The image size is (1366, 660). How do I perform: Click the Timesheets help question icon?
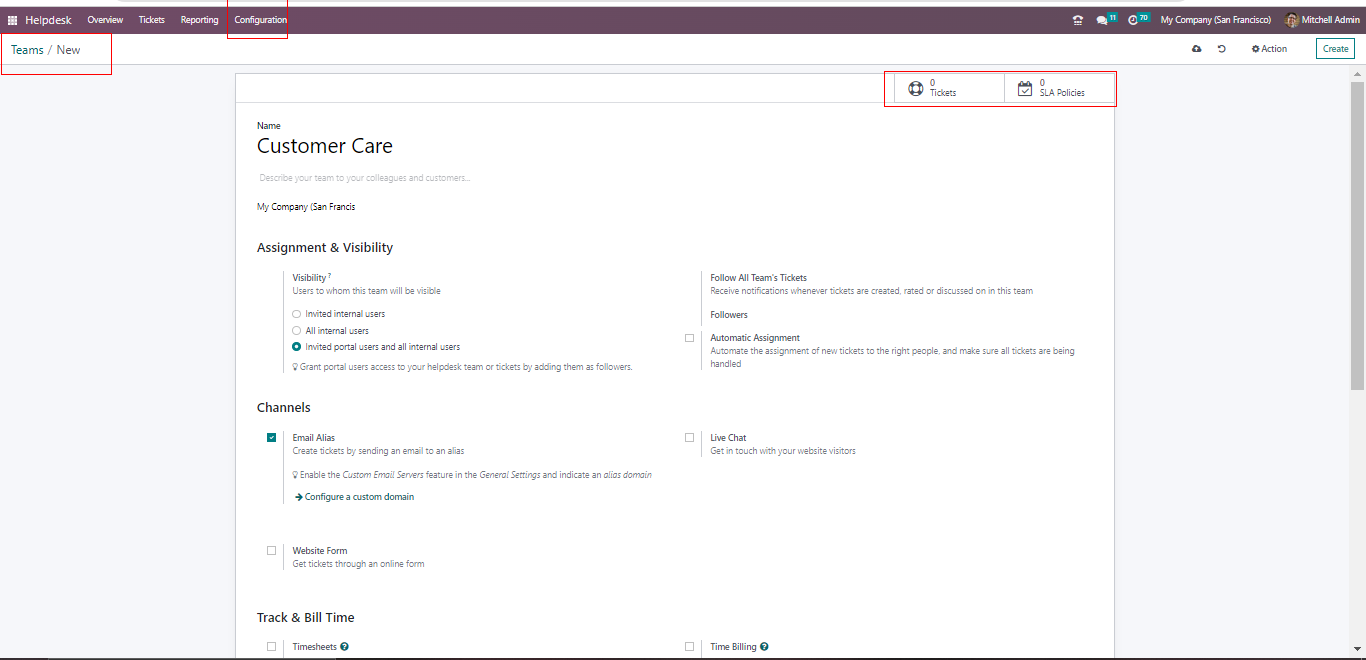345,647
